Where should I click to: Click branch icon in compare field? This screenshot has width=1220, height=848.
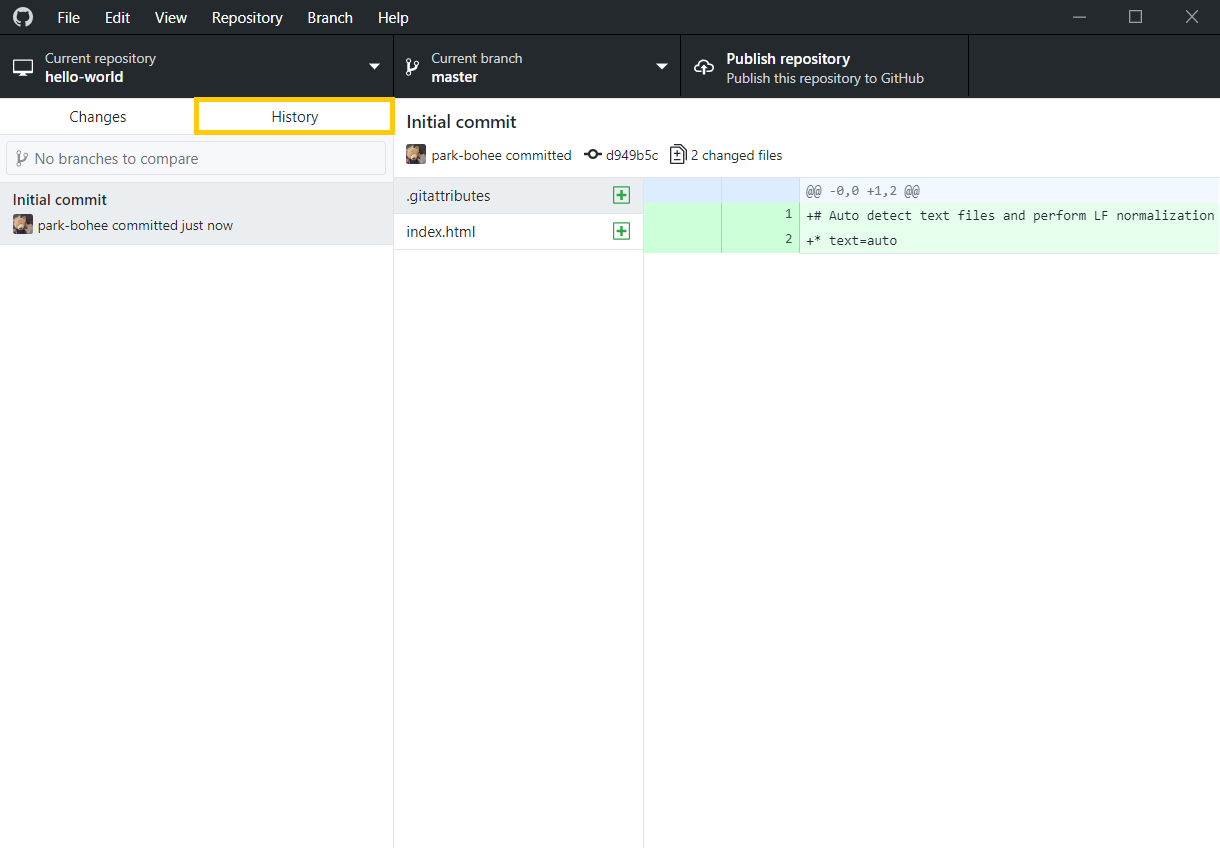(x=21, y=158)
